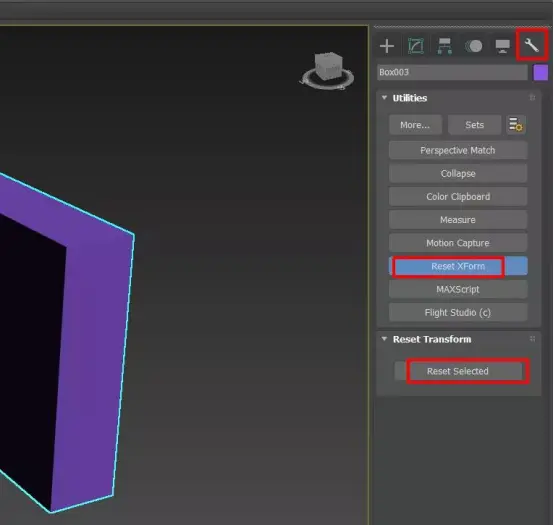Open the Motion panel icon
Viewport: 554px width, 525px height.
473,46
